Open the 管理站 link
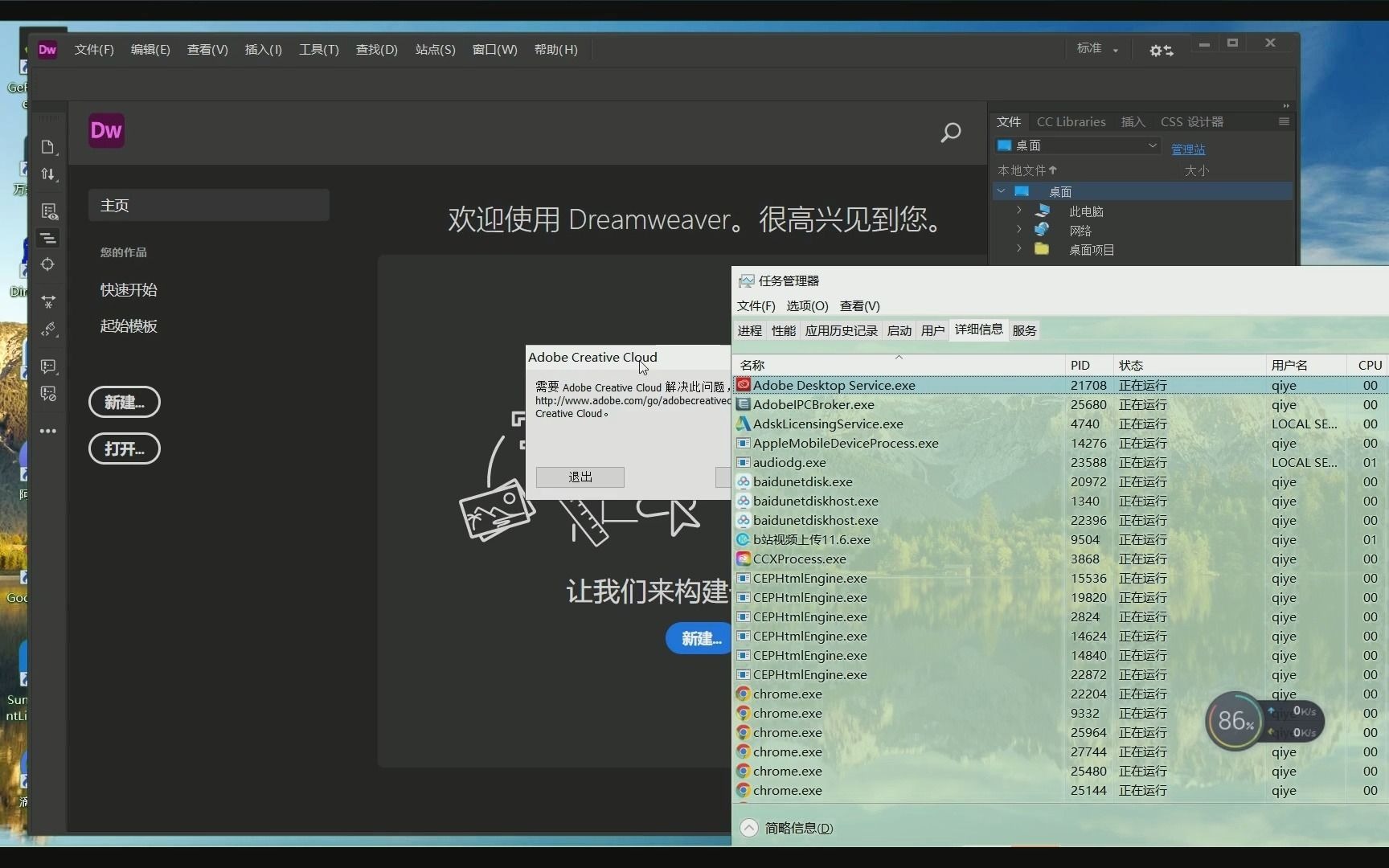Viewport: 1389px width, 868px height. 1188,149
